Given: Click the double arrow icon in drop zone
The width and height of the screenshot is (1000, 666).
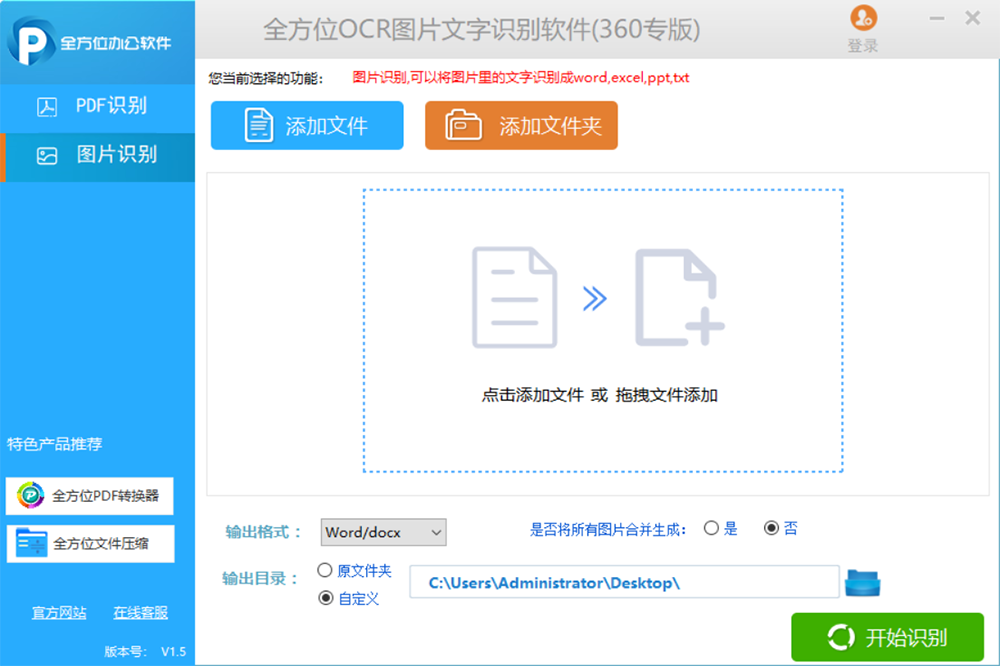Looking at the screenshot, I should 595,298.
